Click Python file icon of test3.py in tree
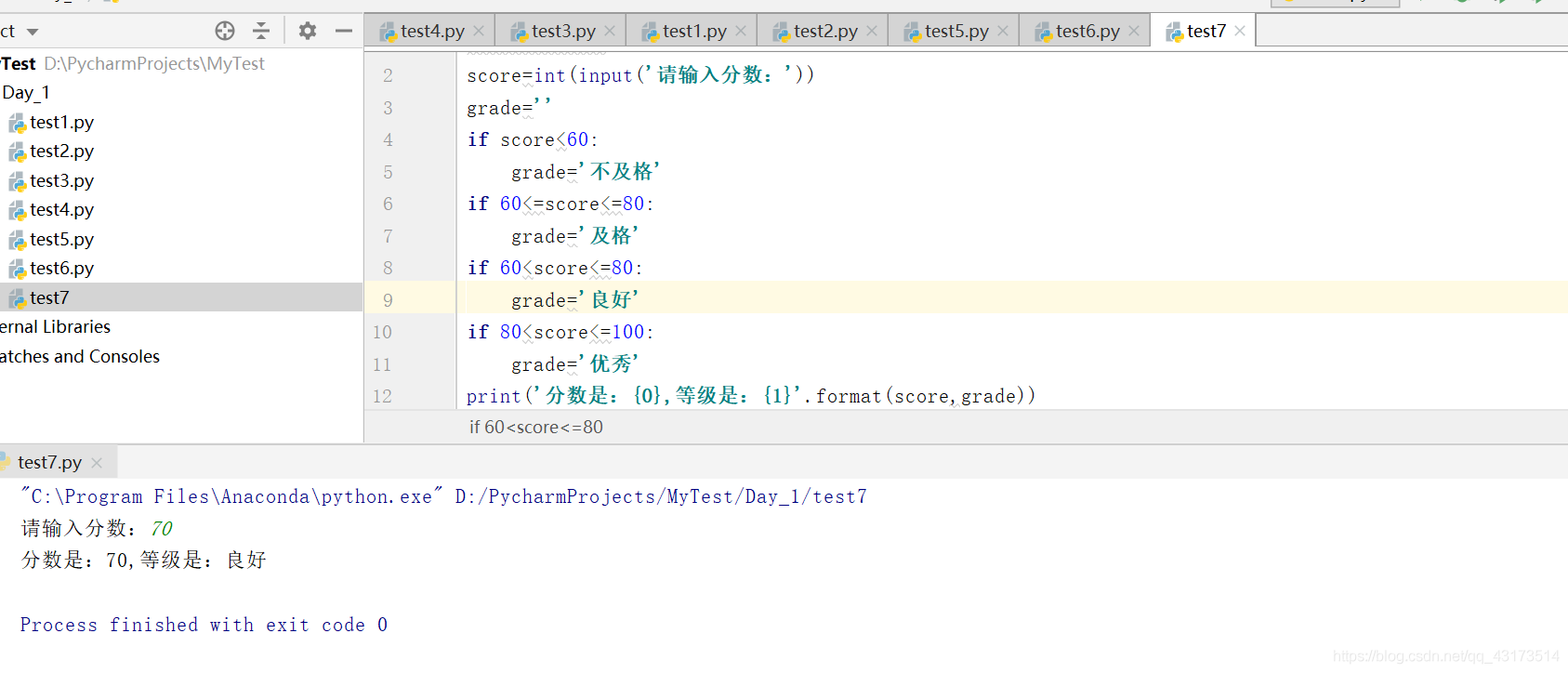 point(18,181)
